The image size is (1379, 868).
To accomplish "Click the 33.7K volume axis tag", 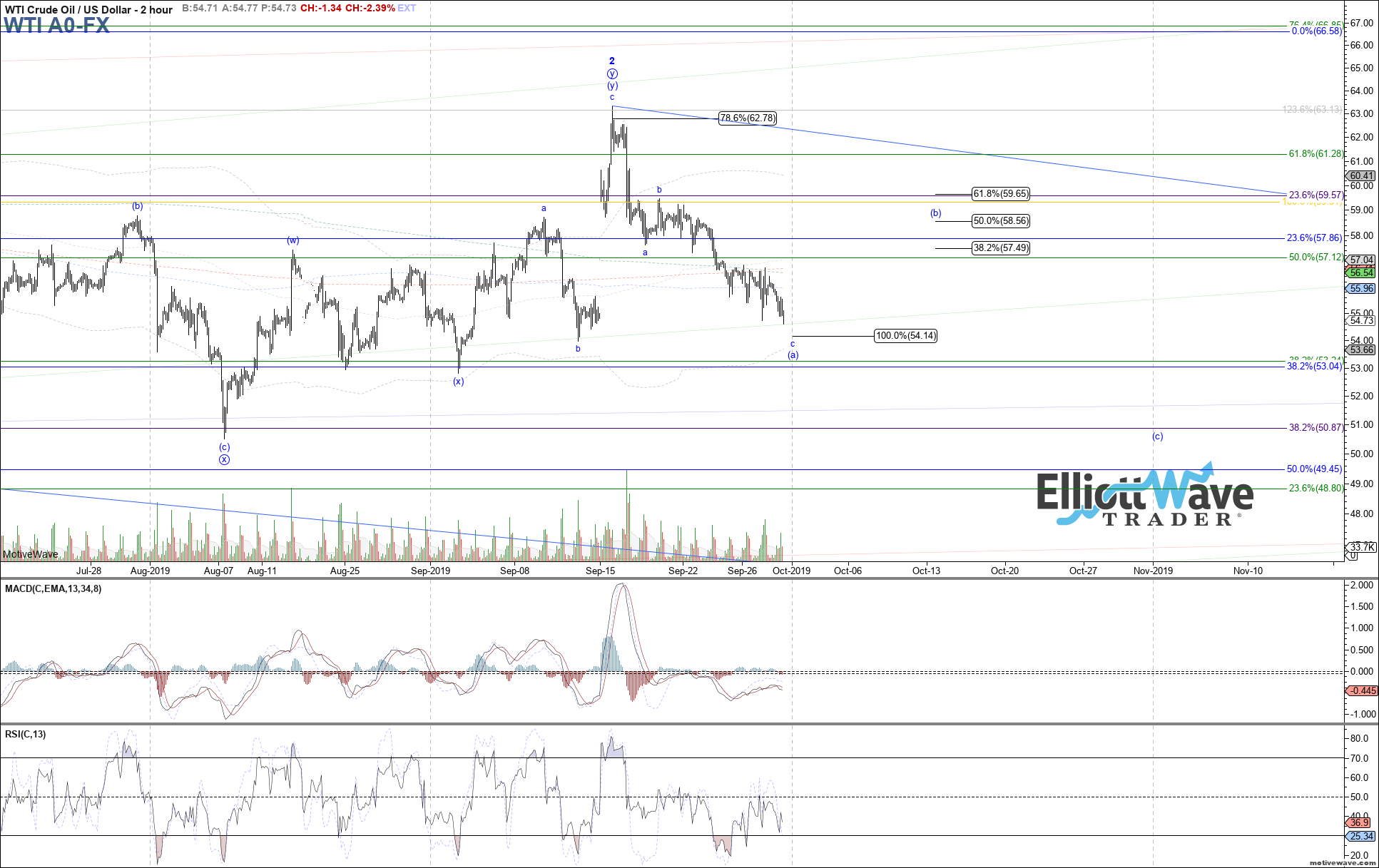I will point(1361,547).
